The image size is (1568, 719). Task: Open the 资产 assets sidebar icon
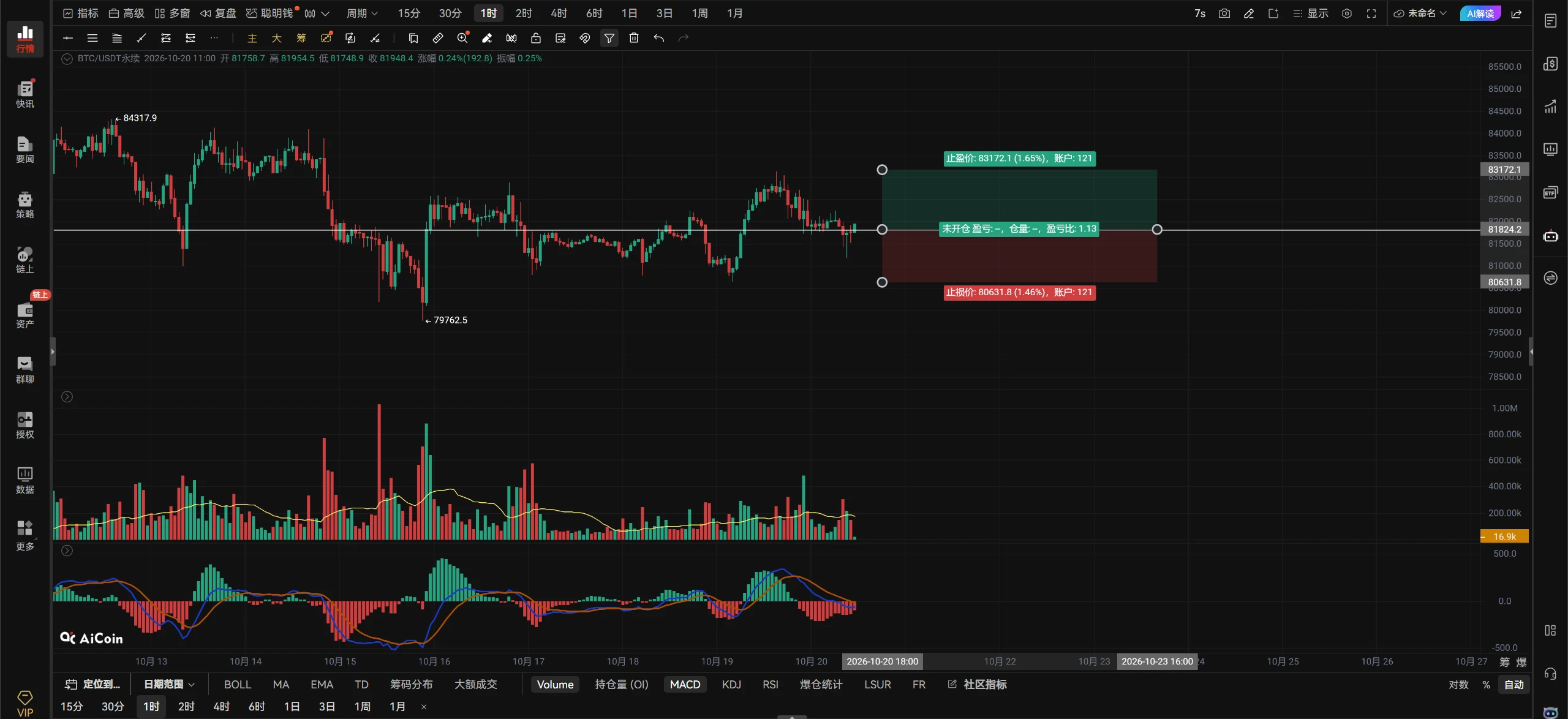[25, 315]
